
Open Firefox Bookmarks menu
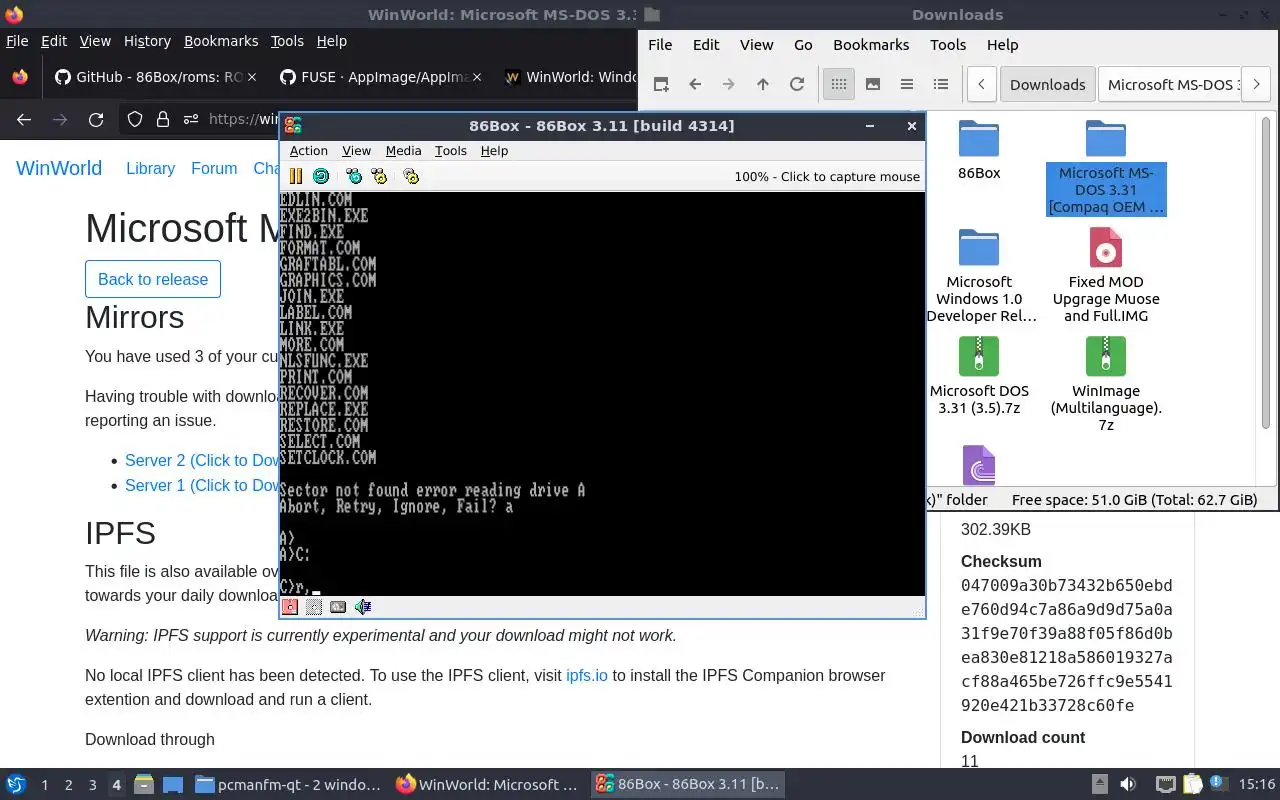(x=221, y=41)
